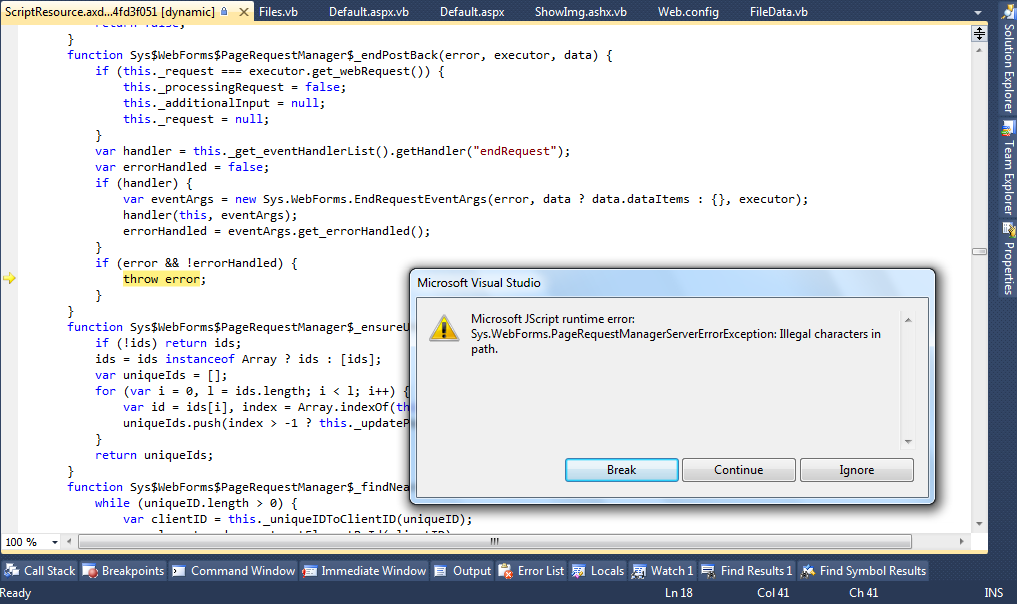The height and width of the screenshot is (604, 1017).
Task: Click the Immediate Window icon
Action: 310,571
